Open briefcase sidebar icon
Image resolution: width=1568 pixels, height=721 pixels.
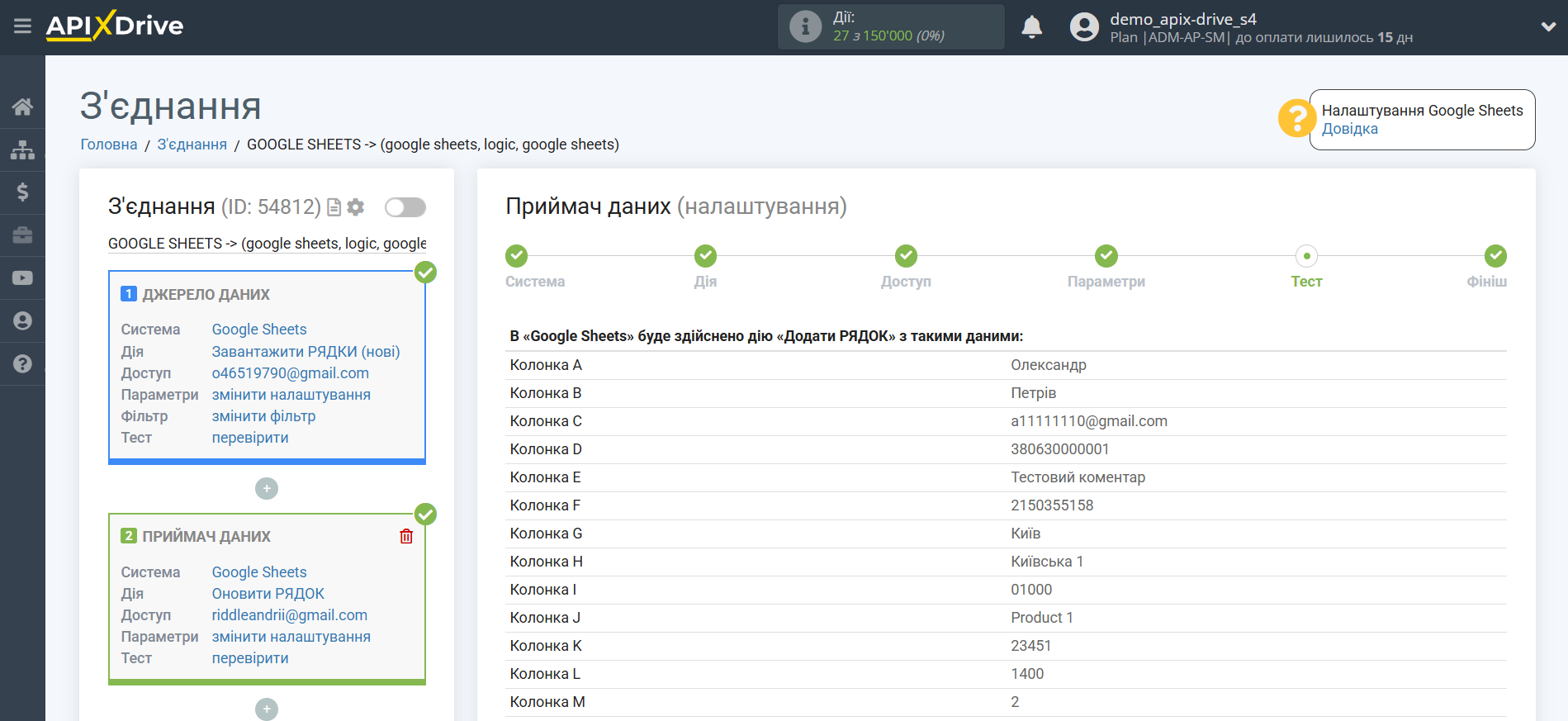(22, 235)
